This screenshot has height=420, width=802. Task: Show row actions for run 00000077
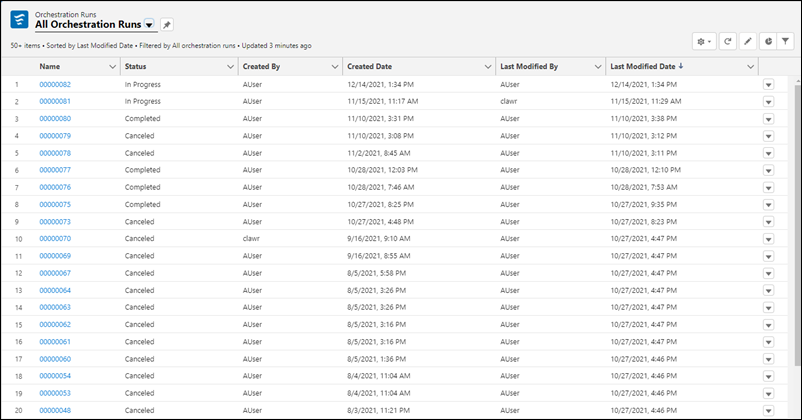tap(768, 170)
